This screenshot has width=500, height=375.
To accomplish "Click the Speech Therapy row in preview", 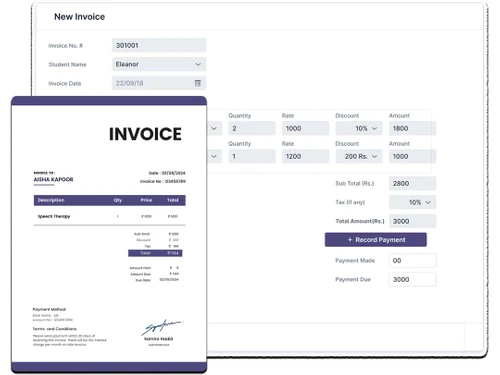I will pos(110,216).
